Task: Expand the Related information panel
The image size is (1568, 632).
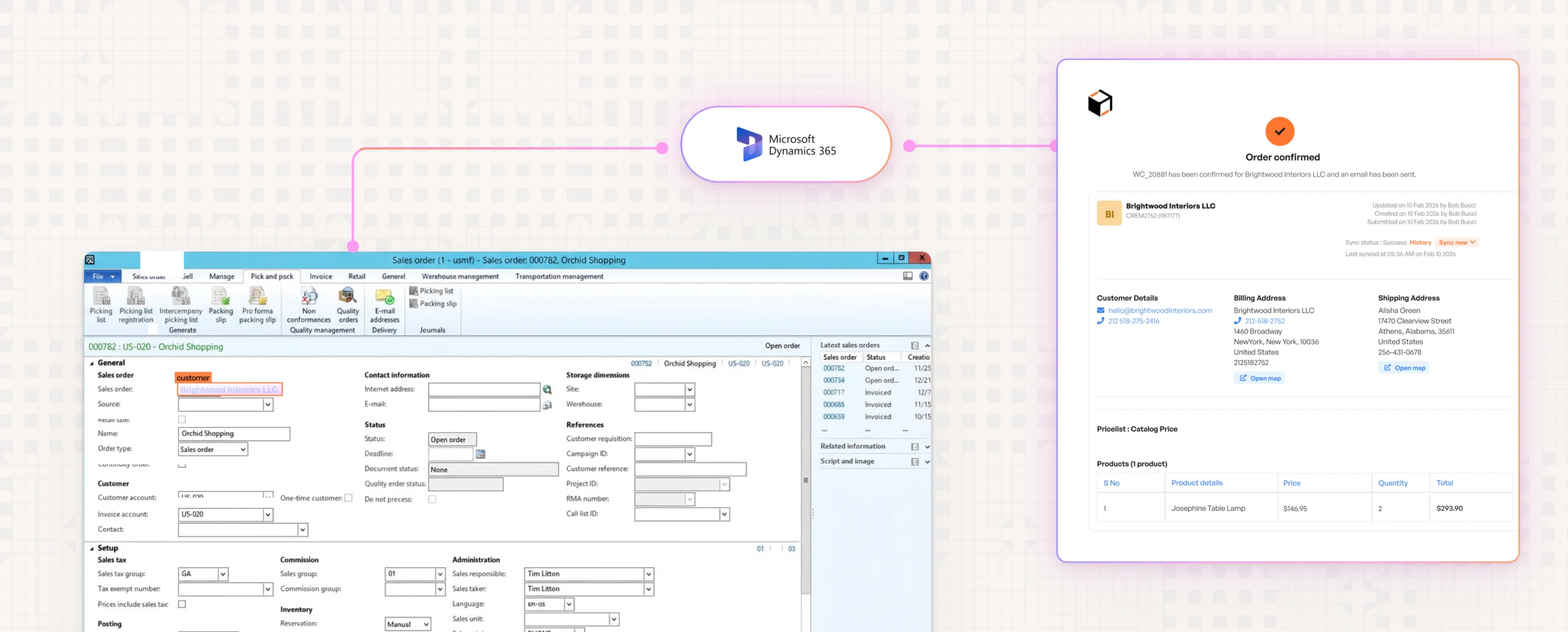Action: [x=927, y=446]
